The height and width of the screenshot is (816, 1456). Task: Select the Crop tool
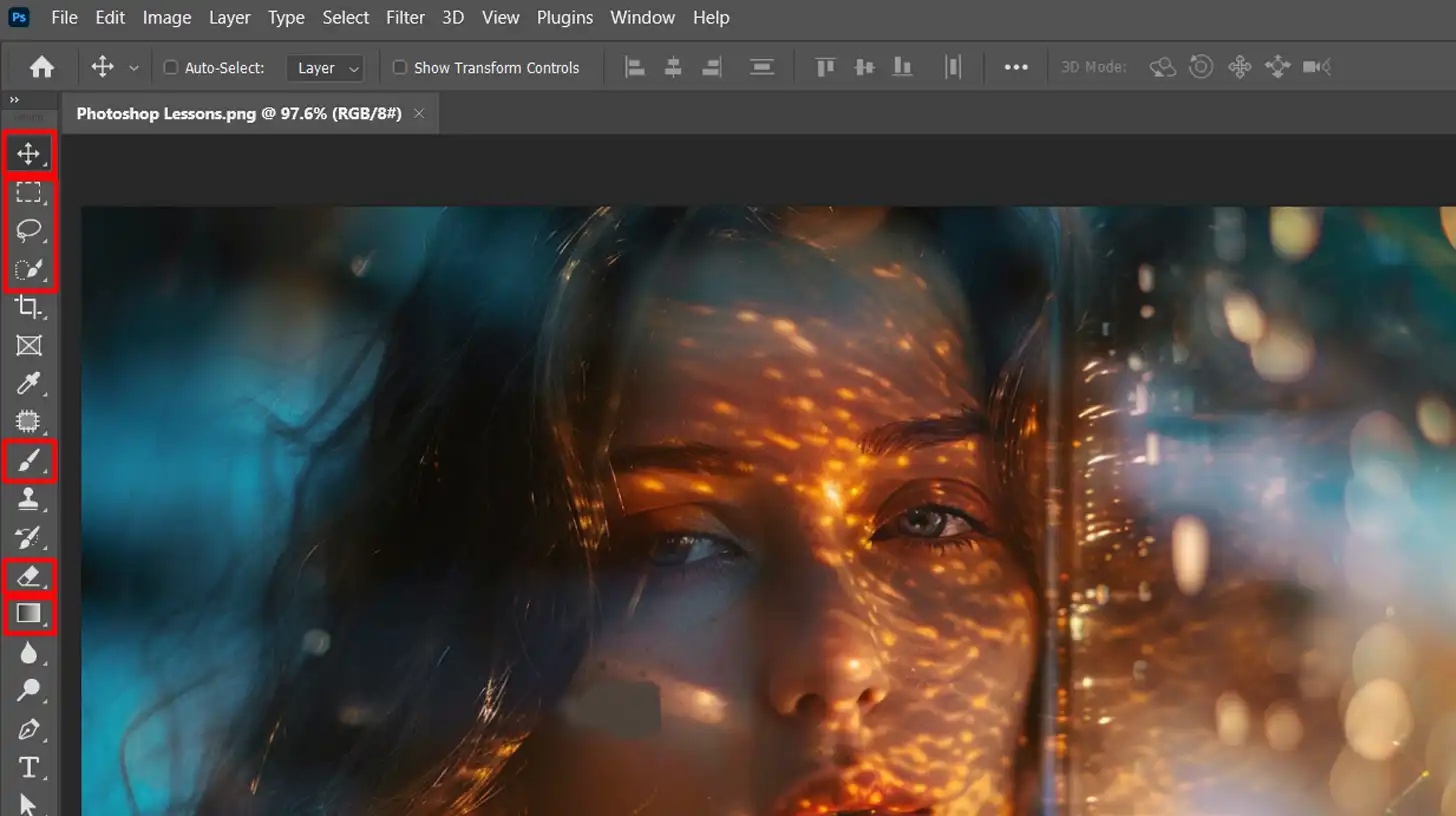pos(28,307)
